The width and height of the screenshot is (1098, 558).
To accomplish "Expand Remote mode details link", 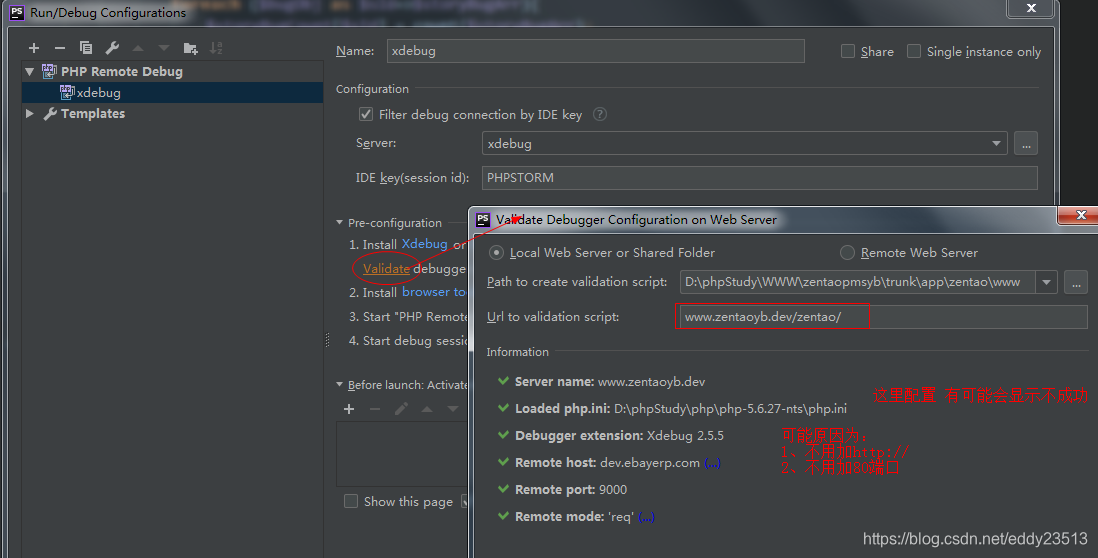I will pos(646,517).
